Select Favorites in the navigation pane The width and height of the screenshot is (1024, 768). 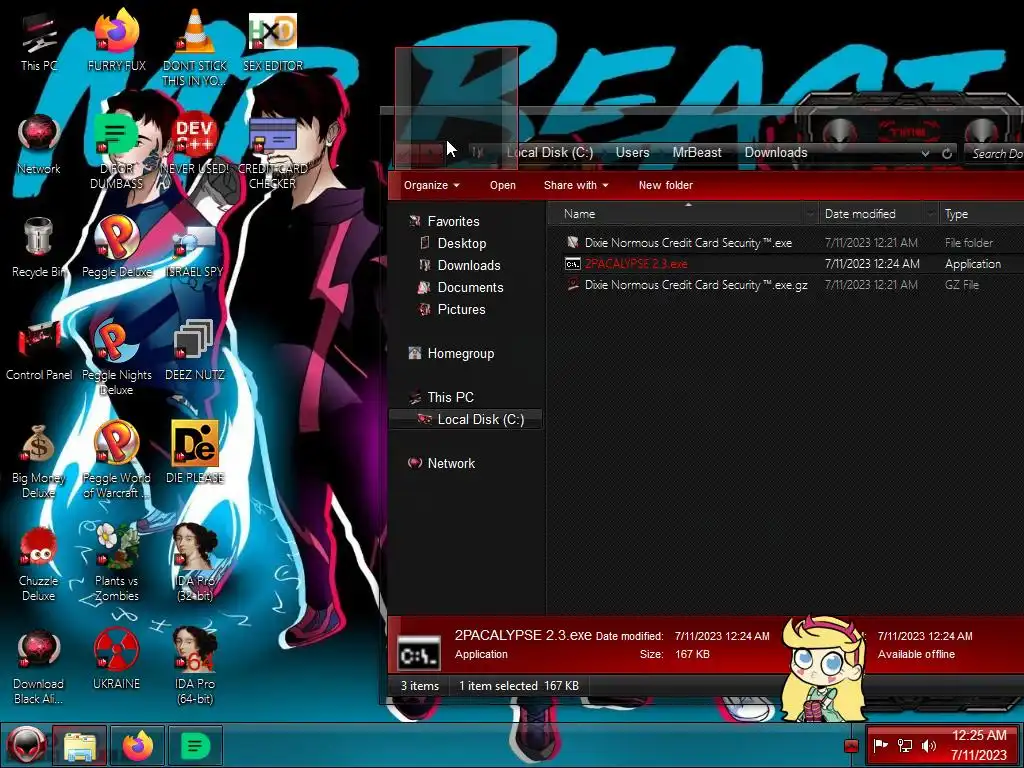pos(453,221)
